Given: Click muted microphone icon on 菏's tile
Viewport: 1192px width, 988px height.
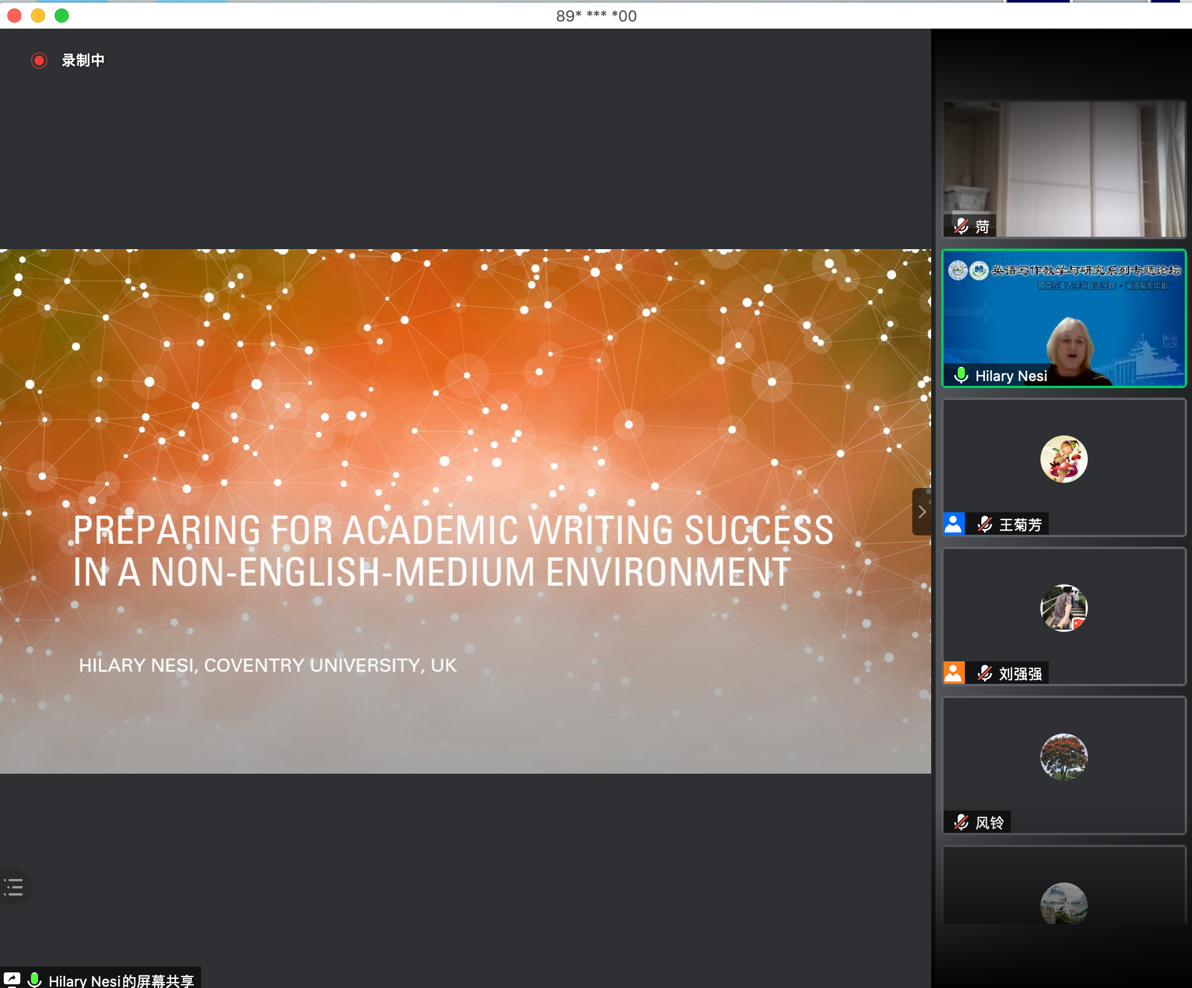Looking at the screenshot, I should click(x=961, y=226).
